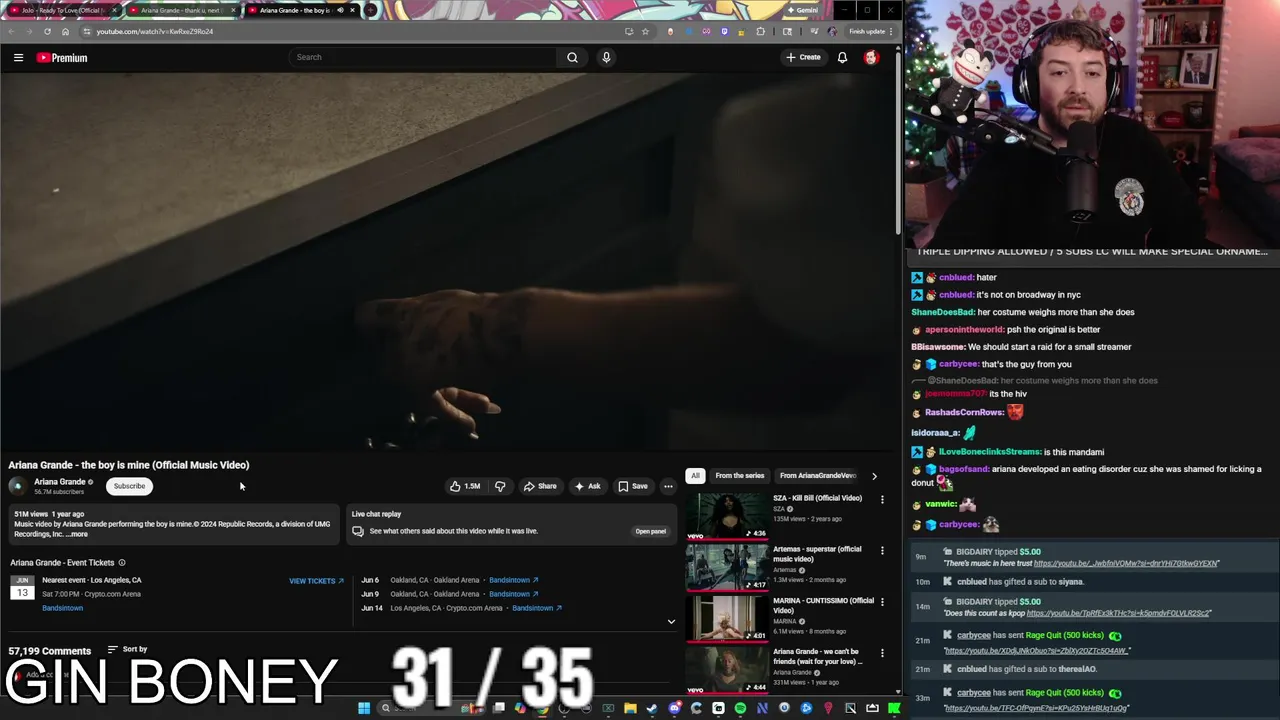
Task: Open the Sort by comments dropdown
Action: click(127, 649)
